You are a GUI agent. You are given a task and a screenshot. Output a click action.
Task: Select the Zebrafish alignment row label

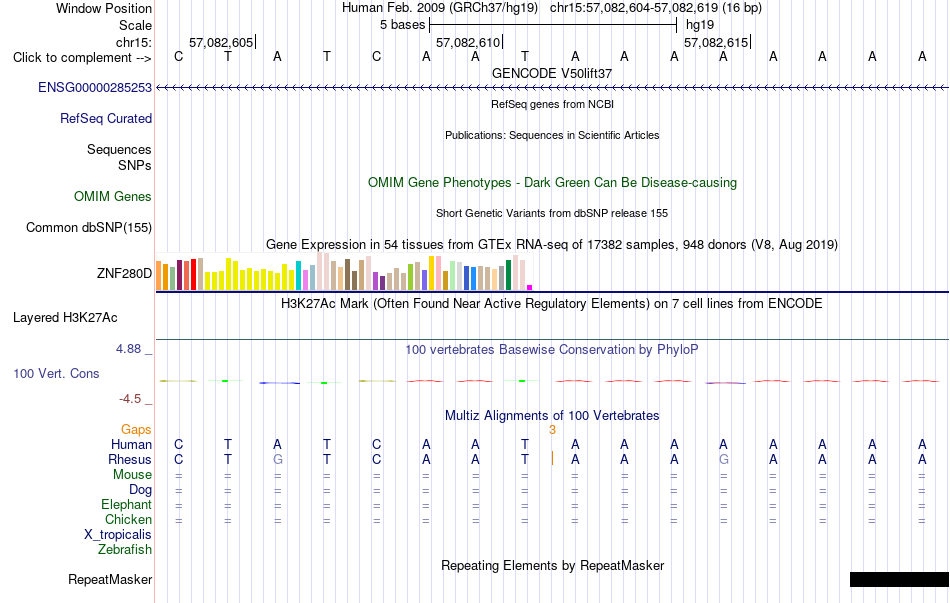tap(125, 550)
